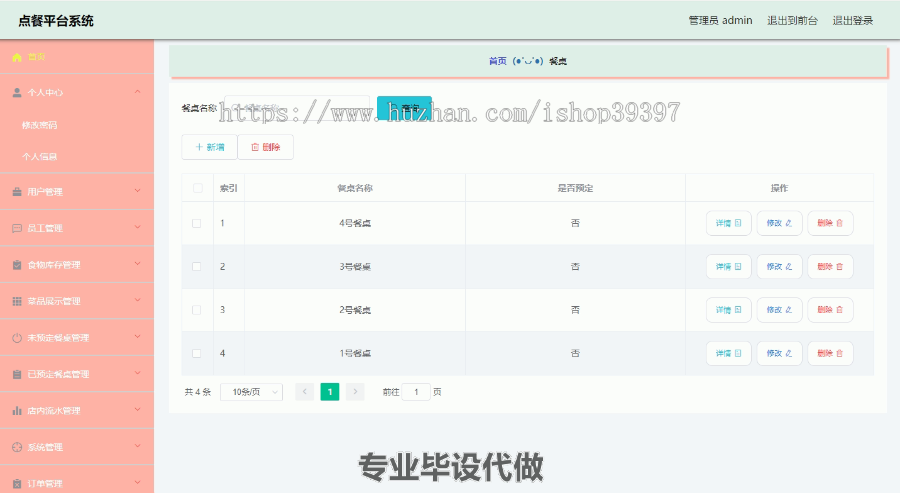Screen dimensions: 900x493
Task: Expand the 菜品展示管理 chevron
Action: coord(137,300)
